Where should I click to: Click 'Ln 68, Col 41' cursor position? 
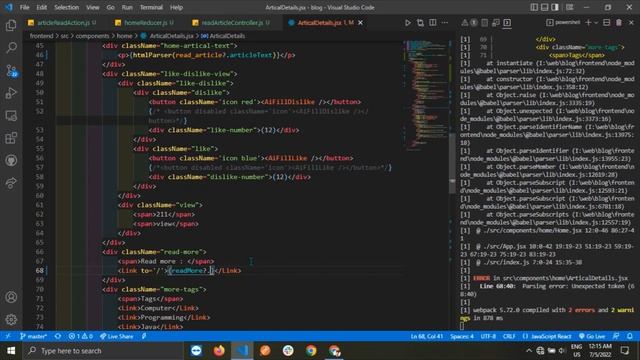[x=427, y=336]
